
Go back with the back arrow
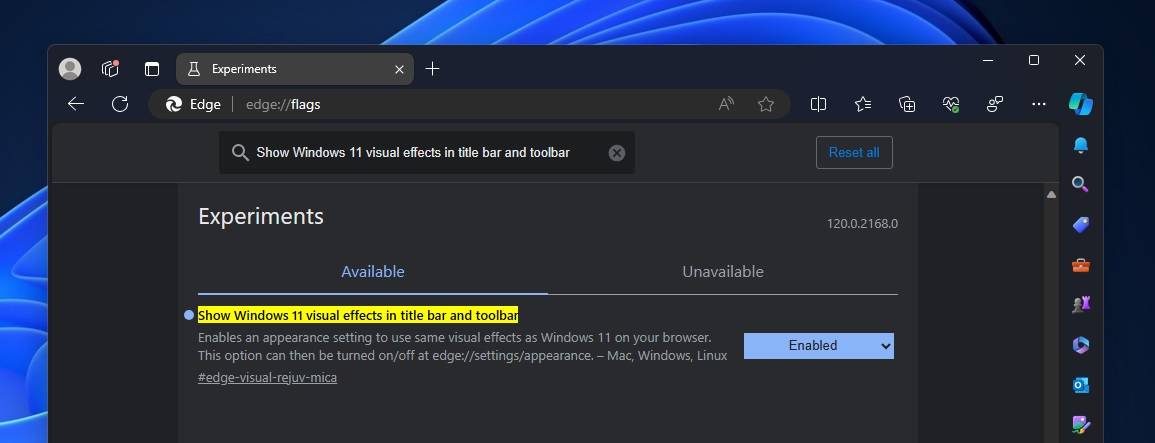click(x=76, y=104)
